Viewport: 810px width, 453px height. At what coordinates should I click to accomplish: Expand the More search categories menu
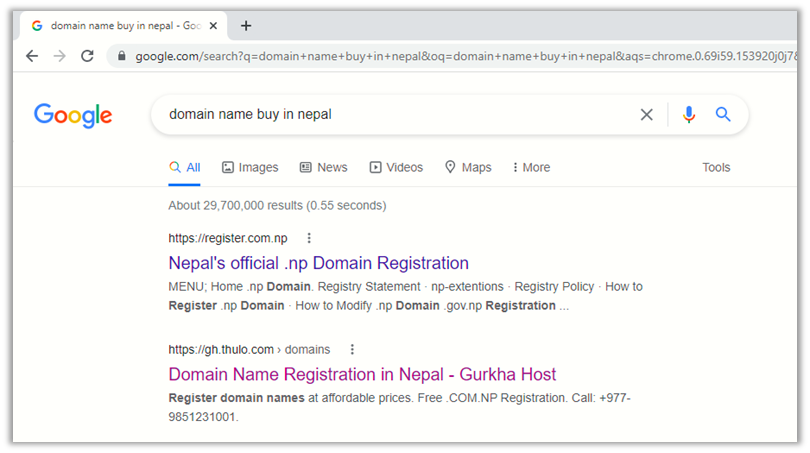click(531, 167)
